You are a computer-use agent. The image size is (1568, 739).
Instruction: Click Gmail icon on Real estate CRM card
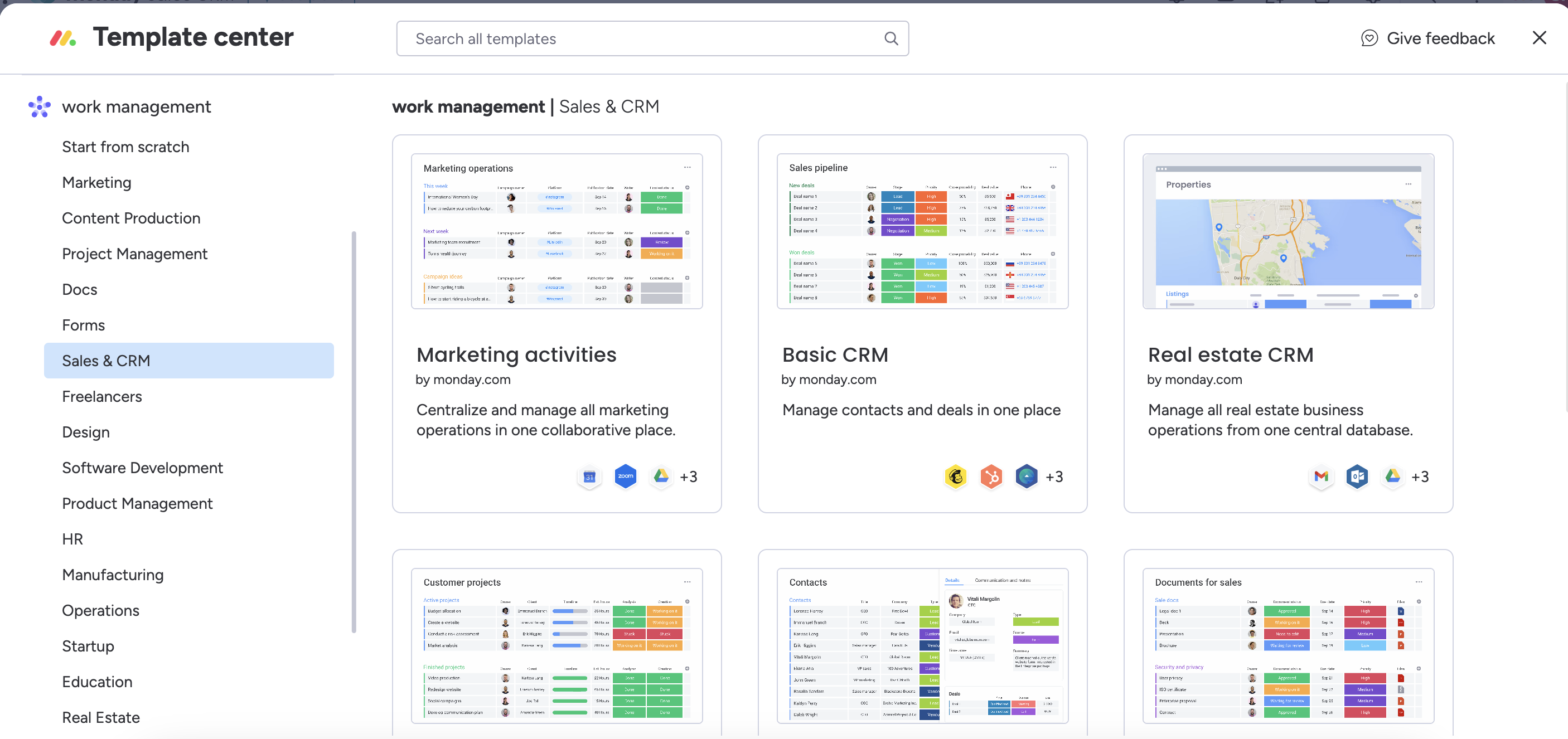tap(1321, 477)
